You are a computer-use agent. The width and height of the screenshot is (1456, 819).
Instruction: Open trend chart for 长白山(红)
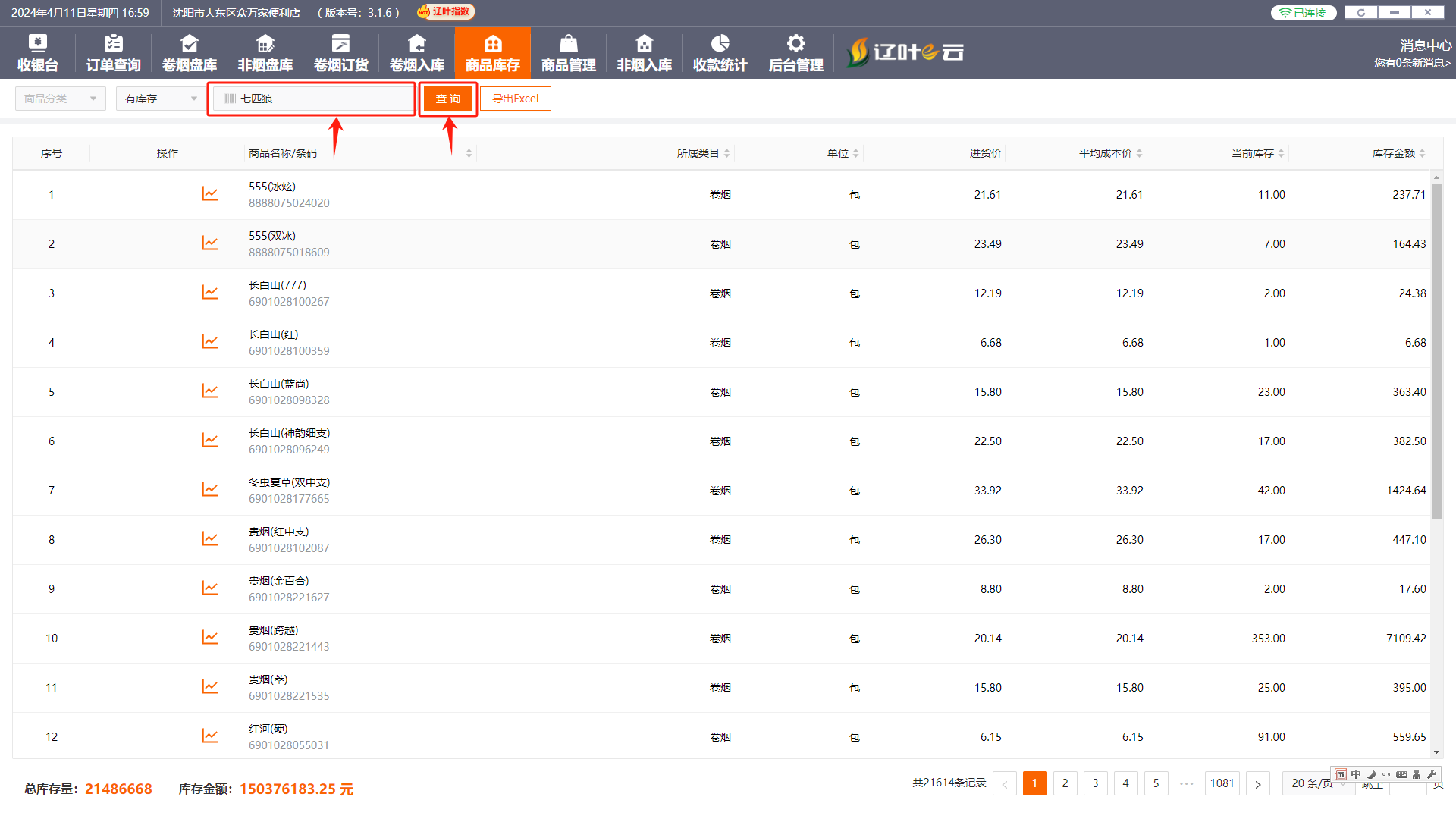coord(210,342)
